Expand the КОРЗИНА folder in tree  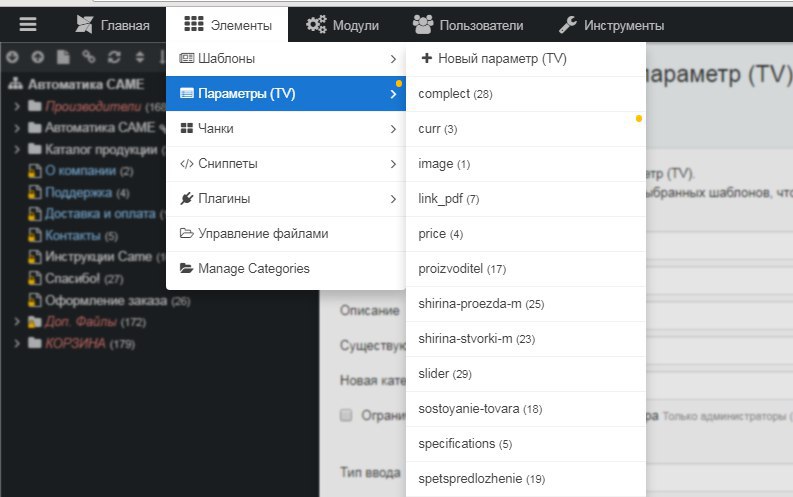pyautogui.click(x=17, y=344)
